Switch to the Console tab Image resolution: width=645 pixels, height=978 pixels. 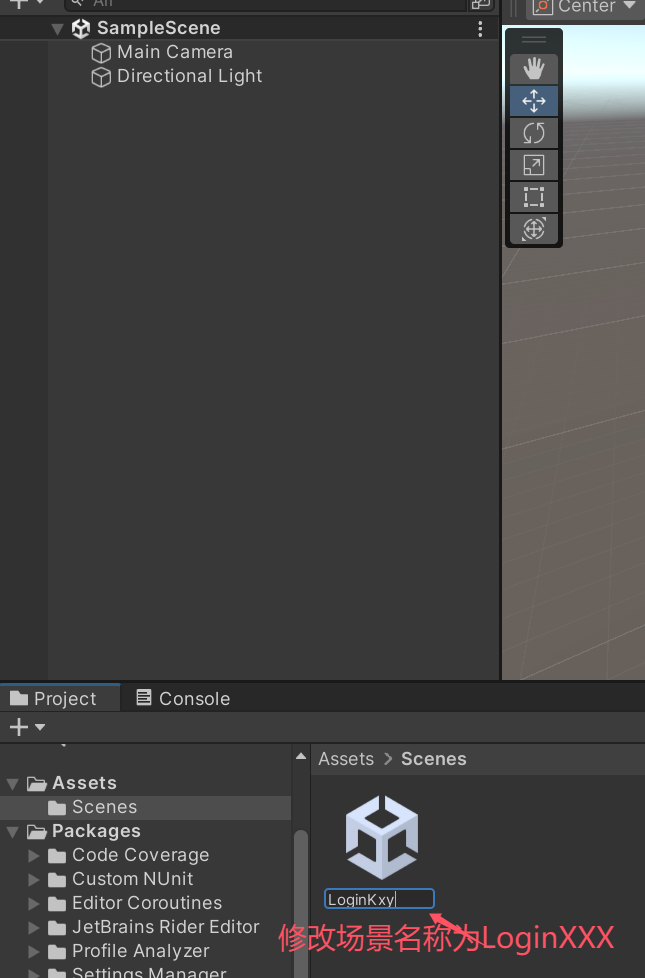(183, 698)
